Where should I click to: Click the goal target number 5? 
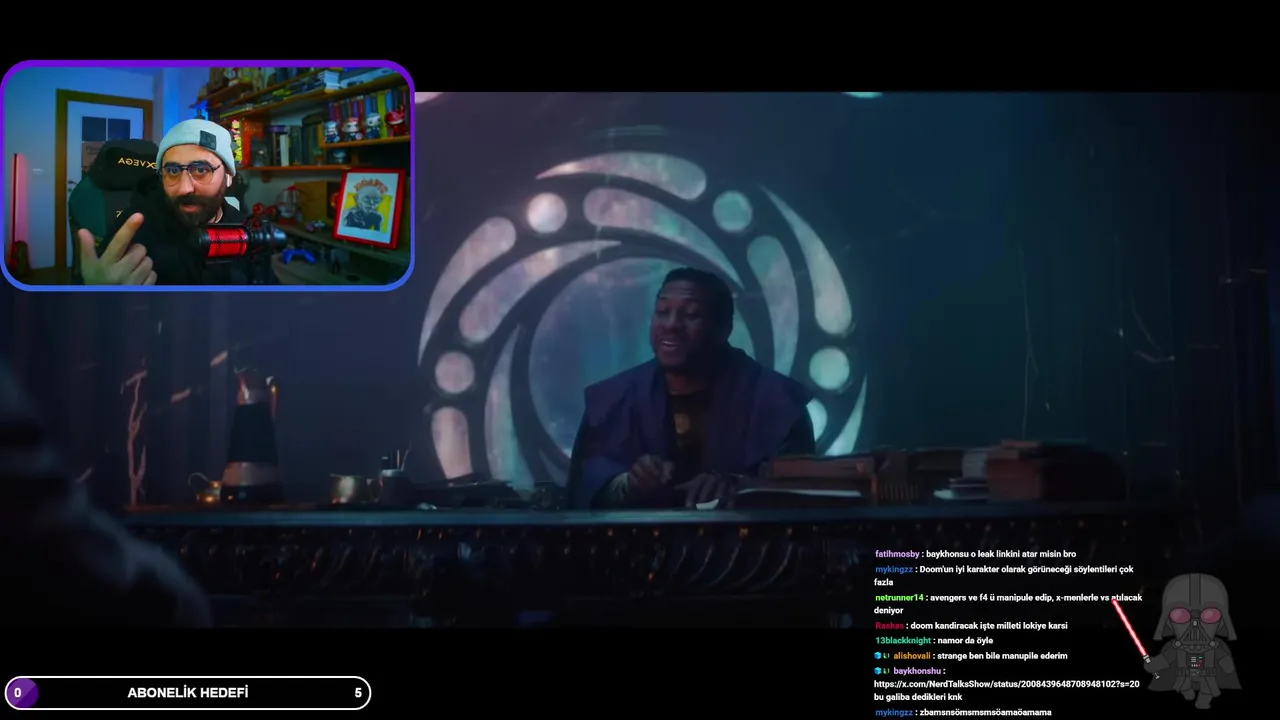pyautogui.click(x=358, y=693)
